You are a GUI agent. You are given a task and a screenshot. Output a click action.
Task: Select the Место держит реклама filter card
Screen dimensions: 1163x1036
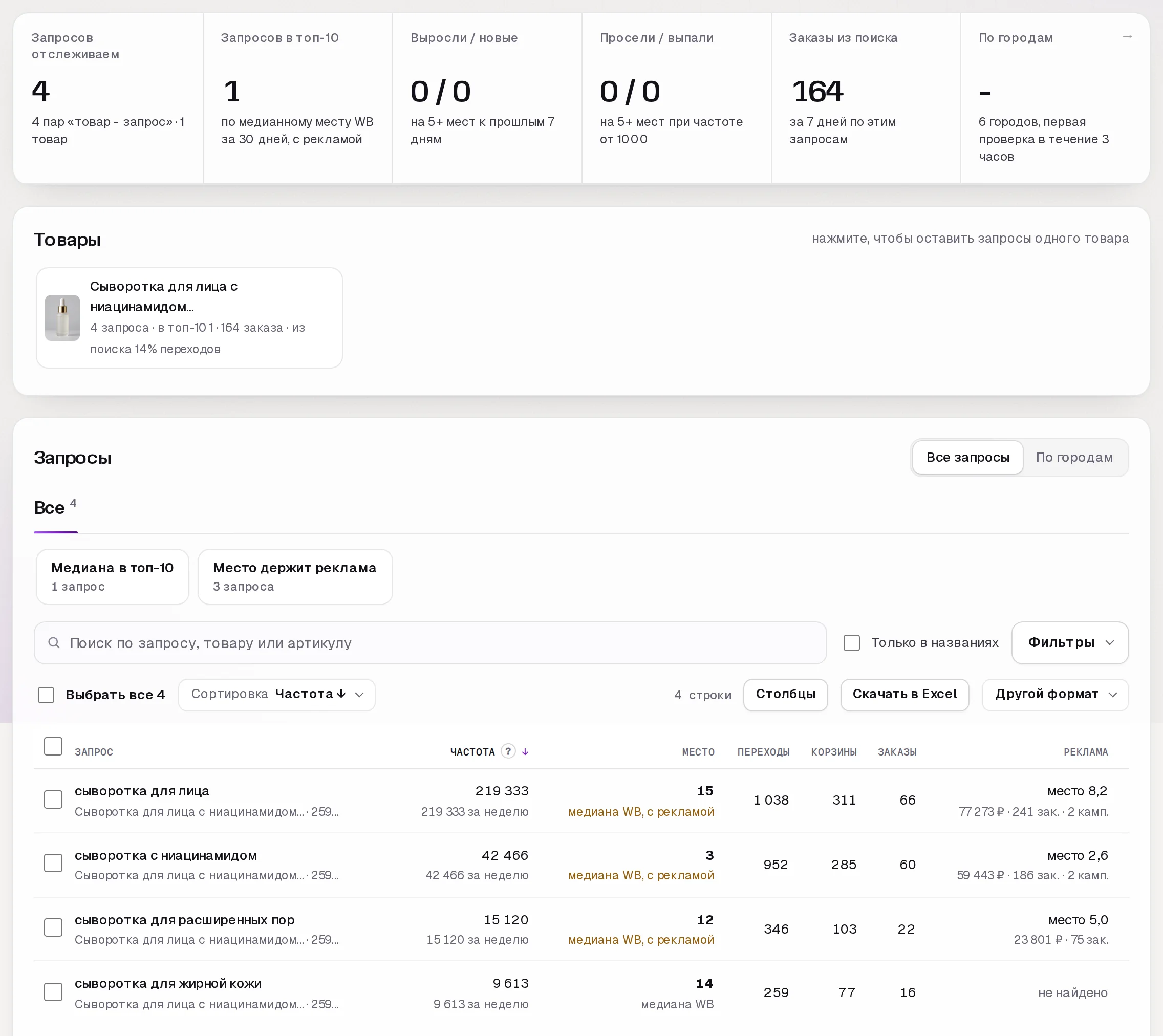pos(295,576)
